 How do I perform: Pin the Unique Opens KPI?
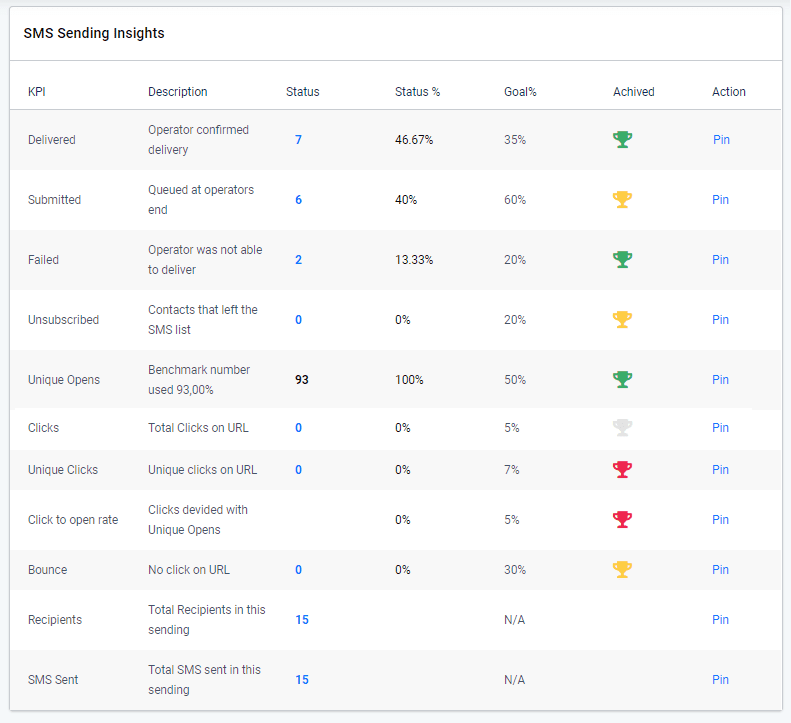click(x=720, y=380)
